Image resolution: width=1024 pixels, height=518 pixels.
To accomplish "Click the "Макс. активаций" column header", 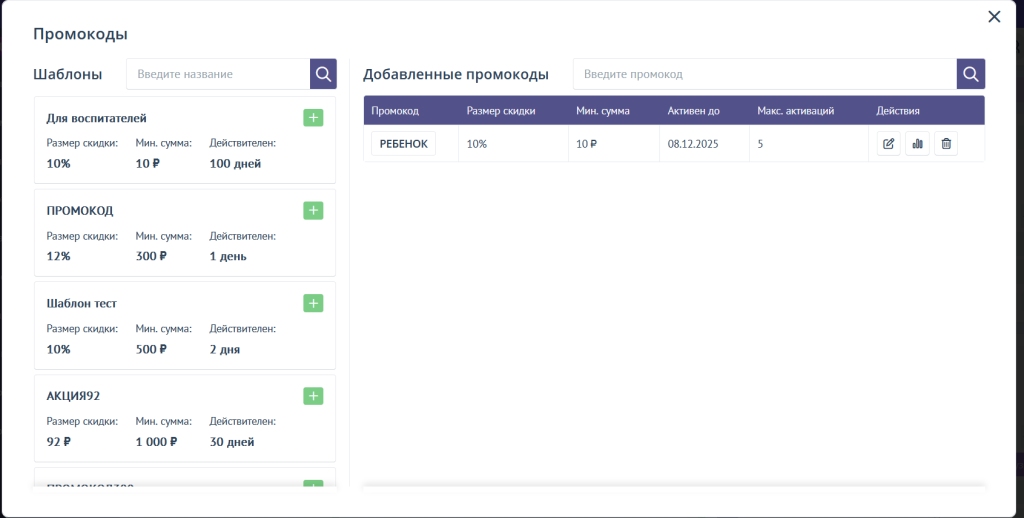I will tap(795, 111).
